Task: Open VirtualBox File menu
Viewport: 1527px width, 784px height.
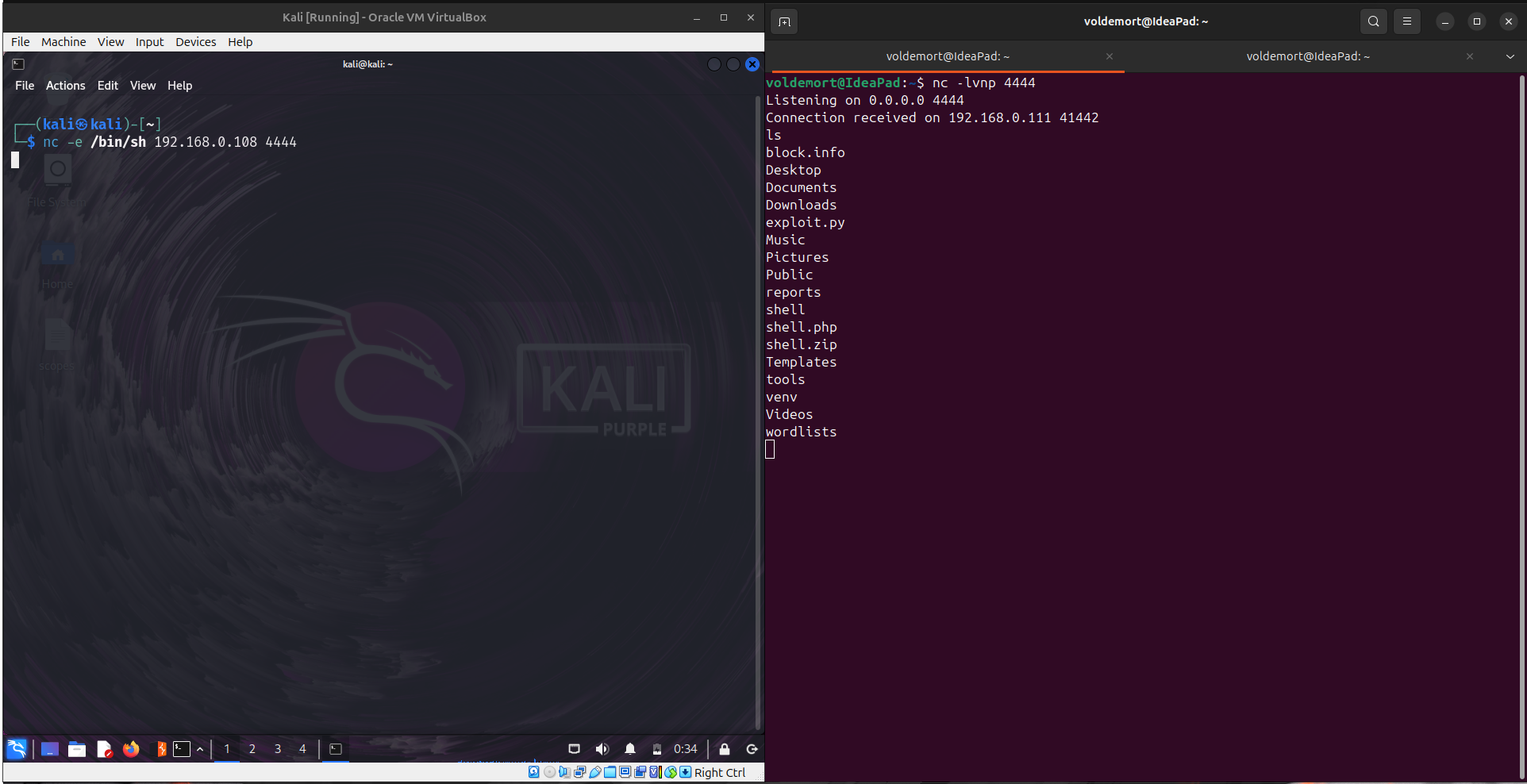Action: pos(21,42)
